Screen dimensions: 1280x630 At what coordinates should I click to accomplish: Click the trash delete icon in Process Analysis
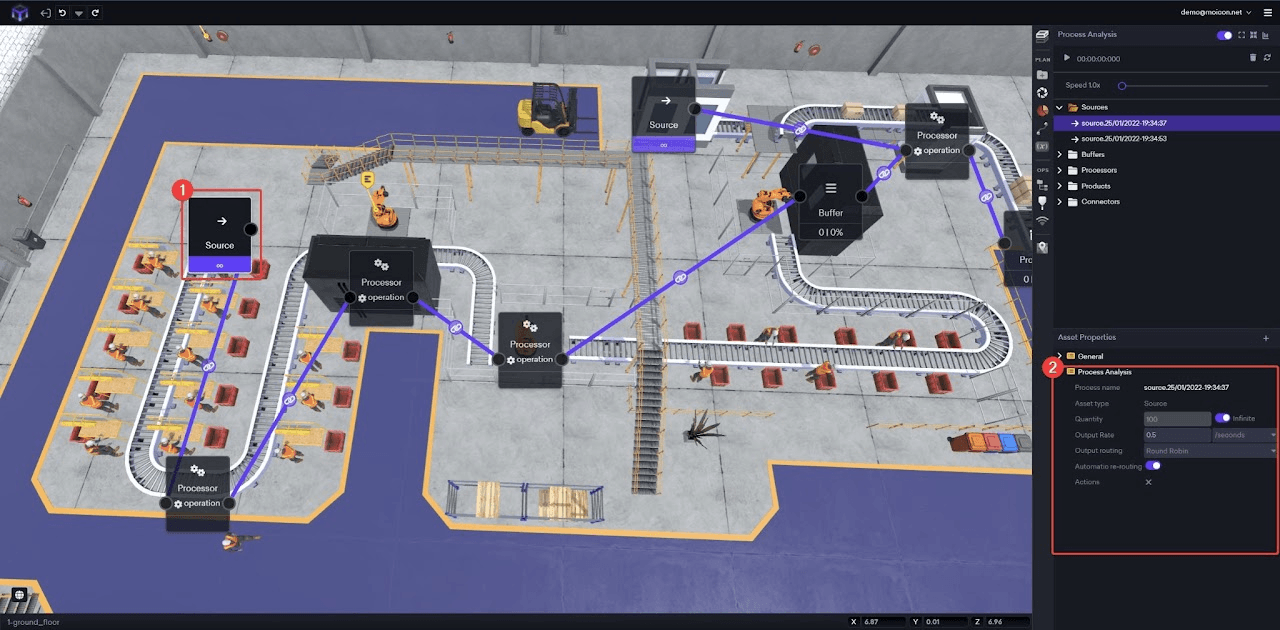click(1253, 58)
